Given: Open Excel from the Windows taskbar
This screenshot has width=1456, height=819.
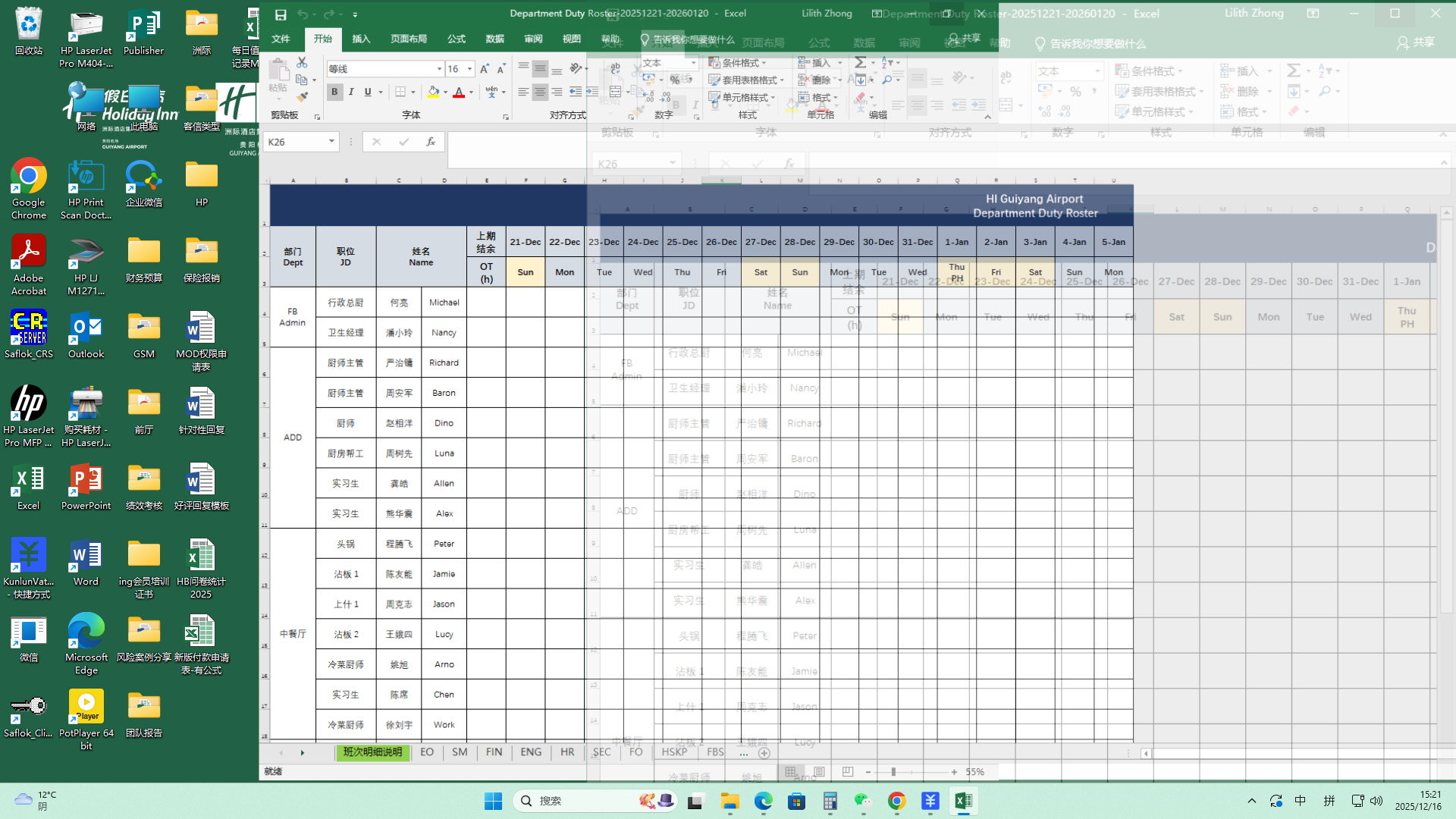Looking at the screenshot, I should (963, 801).
